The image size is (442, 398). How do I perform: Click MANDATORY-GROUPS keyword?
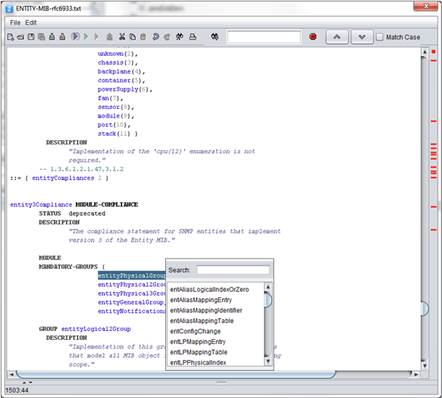pyautogui.click(x=68, y=267)
